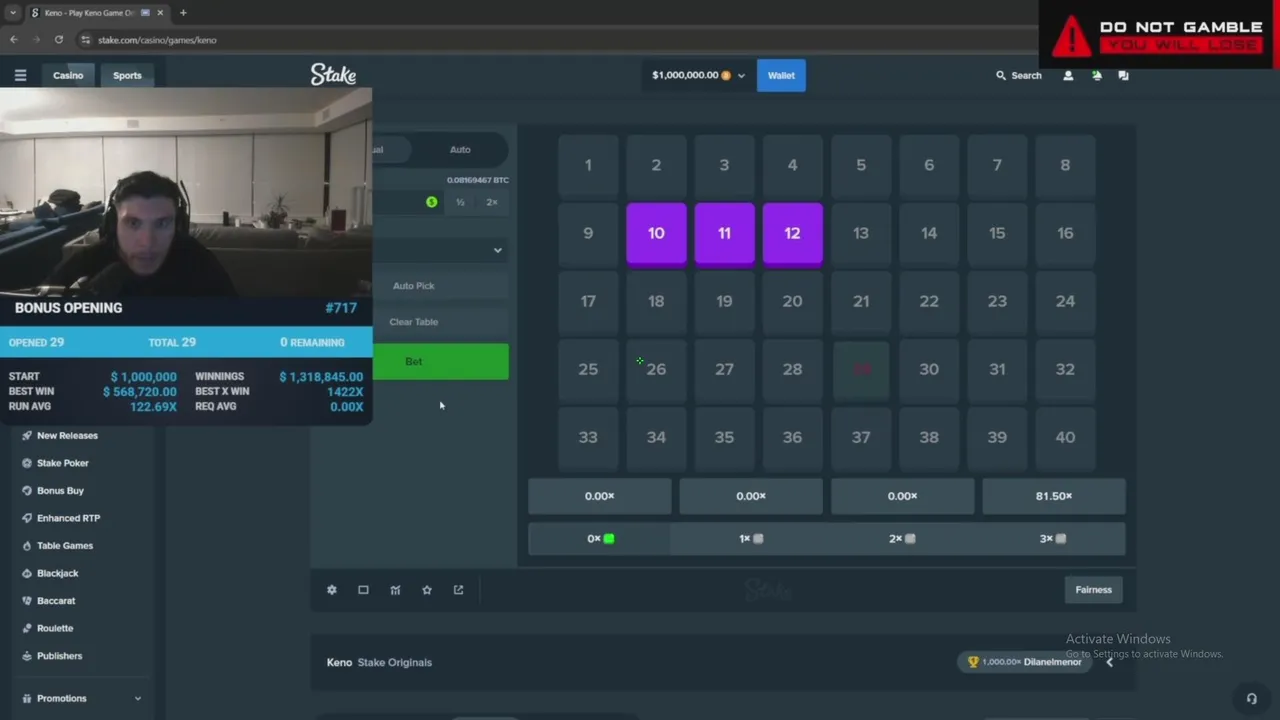This screenshot has height=720, width=1280.
Task: Double the bet amount with 2×
Action: [x=491, y=202]
